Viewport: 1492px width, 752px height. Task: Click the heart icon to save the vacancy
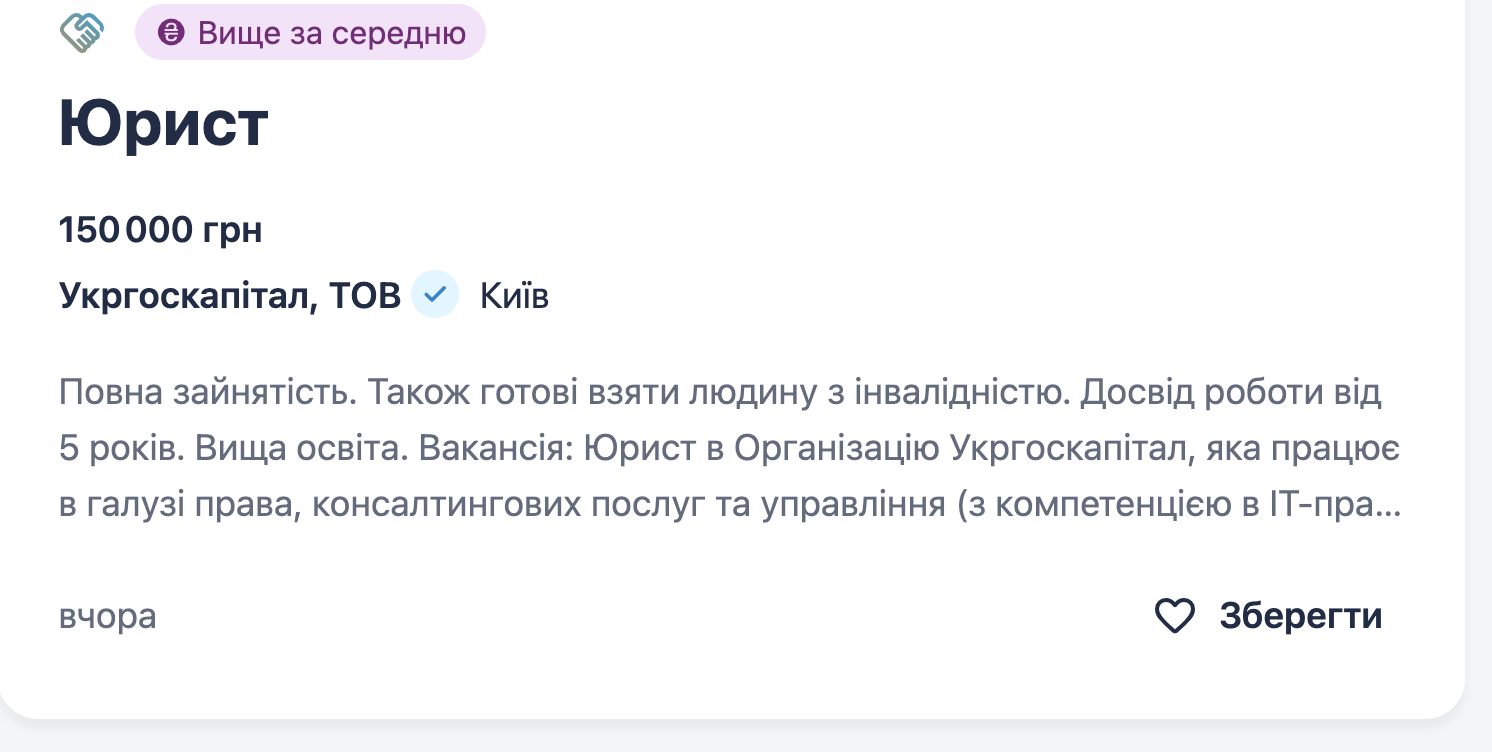tap(1174, 616)
